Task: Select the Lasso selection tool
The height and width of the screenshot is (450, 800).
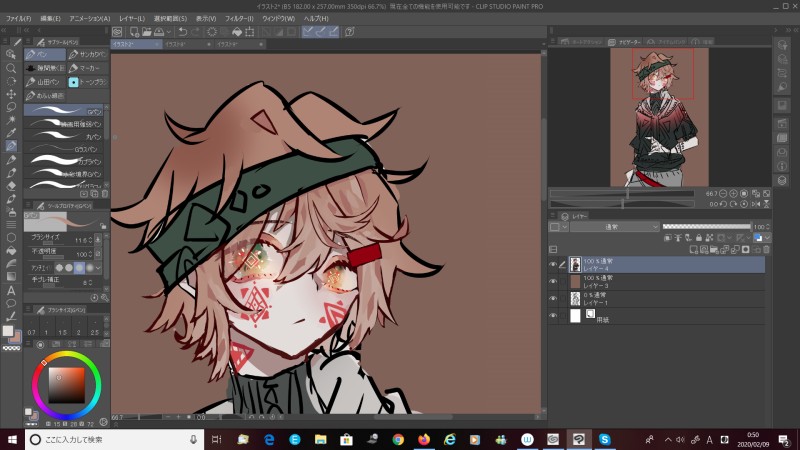Action: pos(11,107)
